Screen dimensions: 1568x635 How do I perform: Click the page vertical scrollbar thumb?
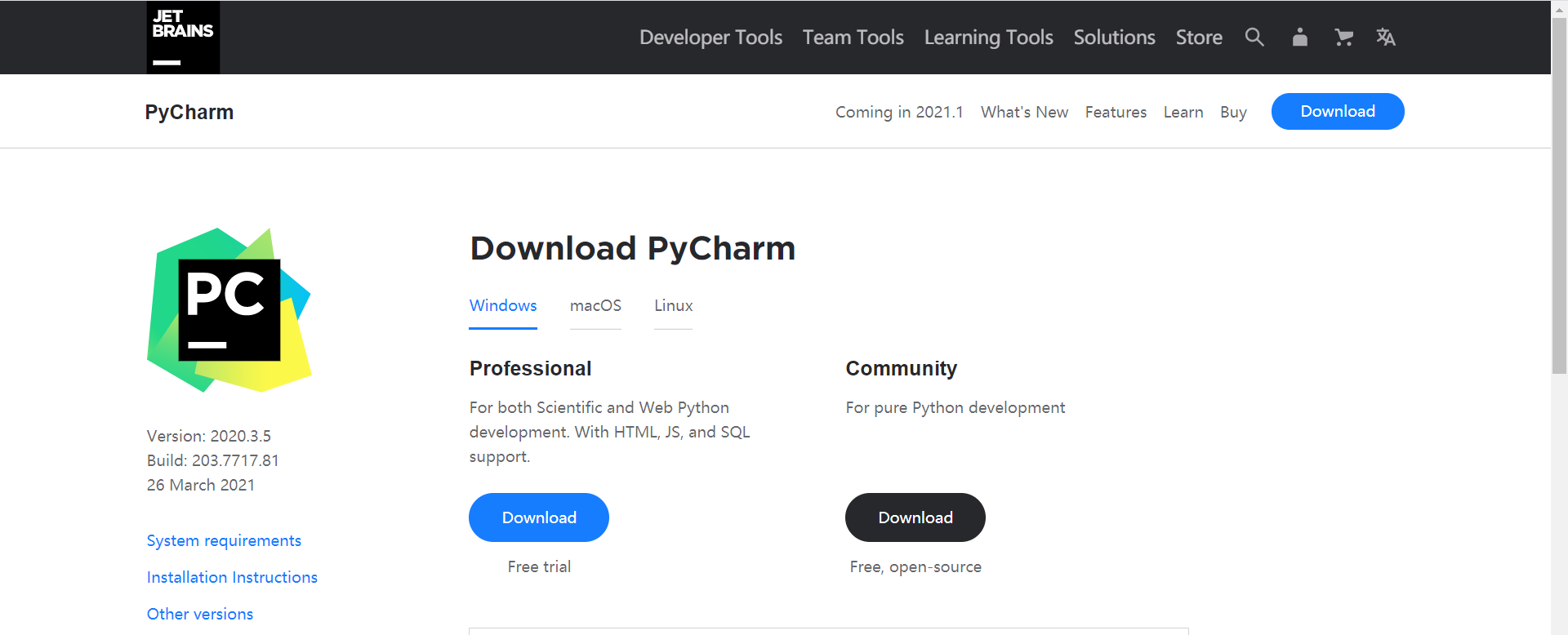[1559, 196]
